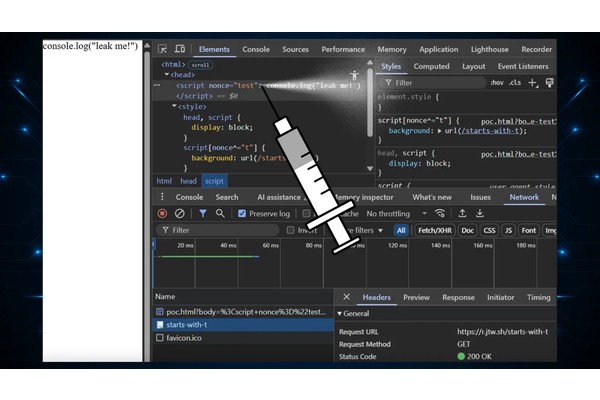The height and width of the screenshot is (400, 600).
Task: Toggle the Invert checkbox
Action: tap(290, 230)
